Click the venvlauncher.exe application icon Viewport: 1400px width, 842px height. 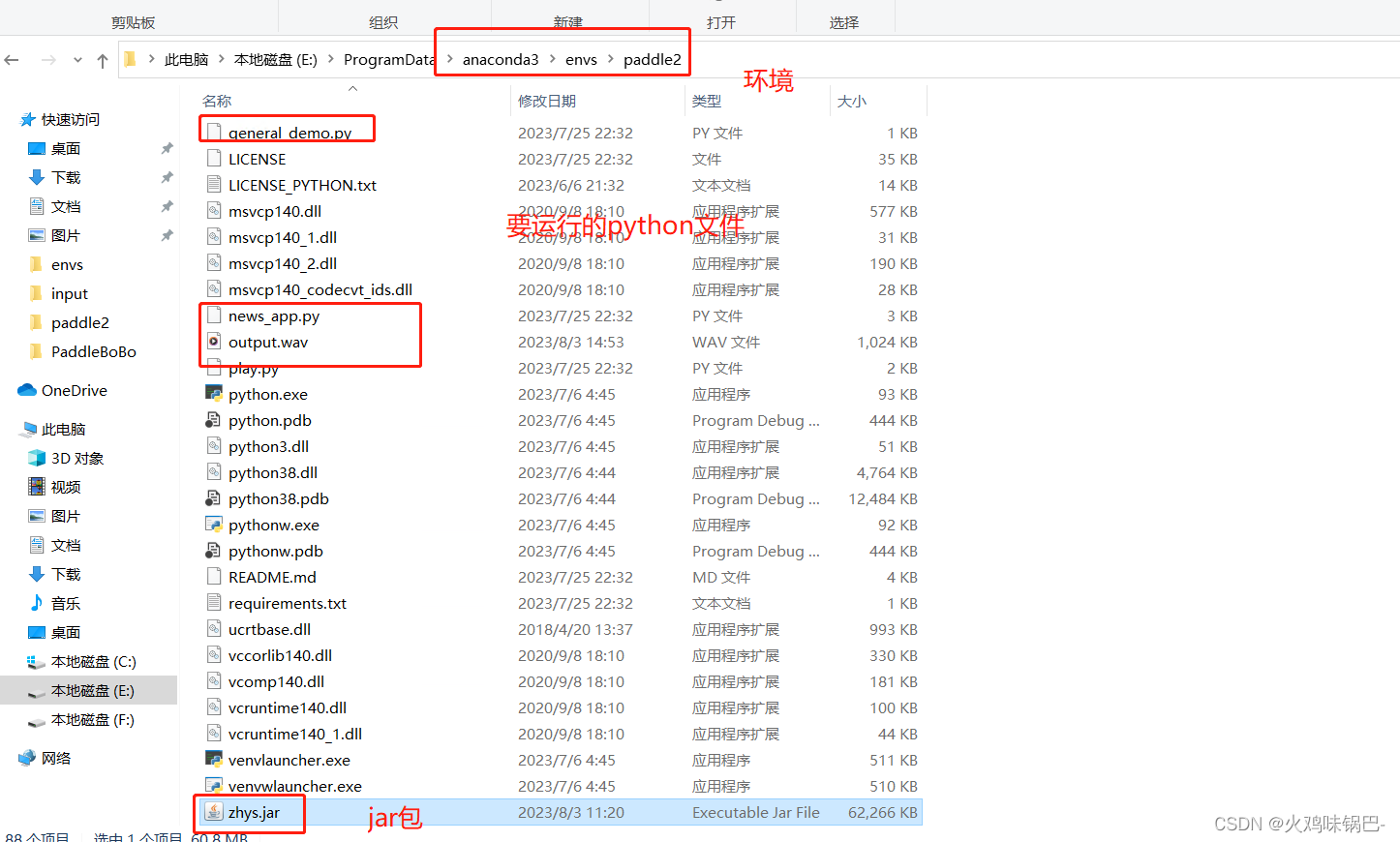214,760
